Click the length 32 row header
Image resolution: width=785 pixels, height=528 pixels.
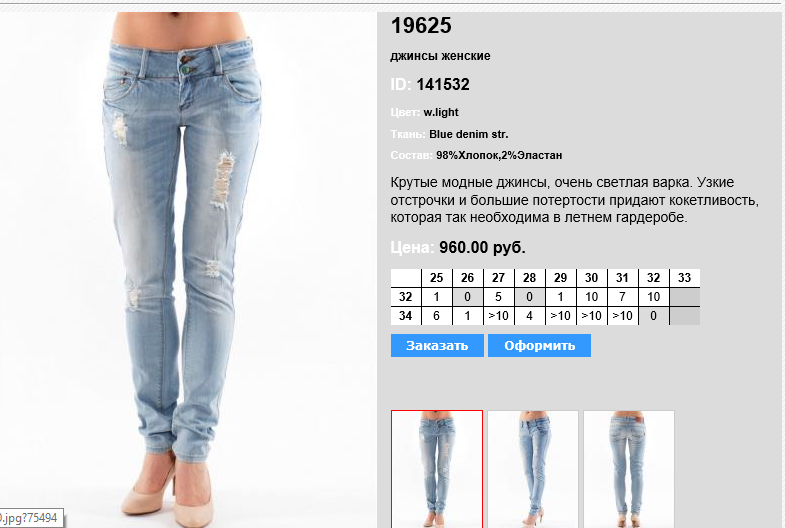pyautogui.click(x=406, y=297)
